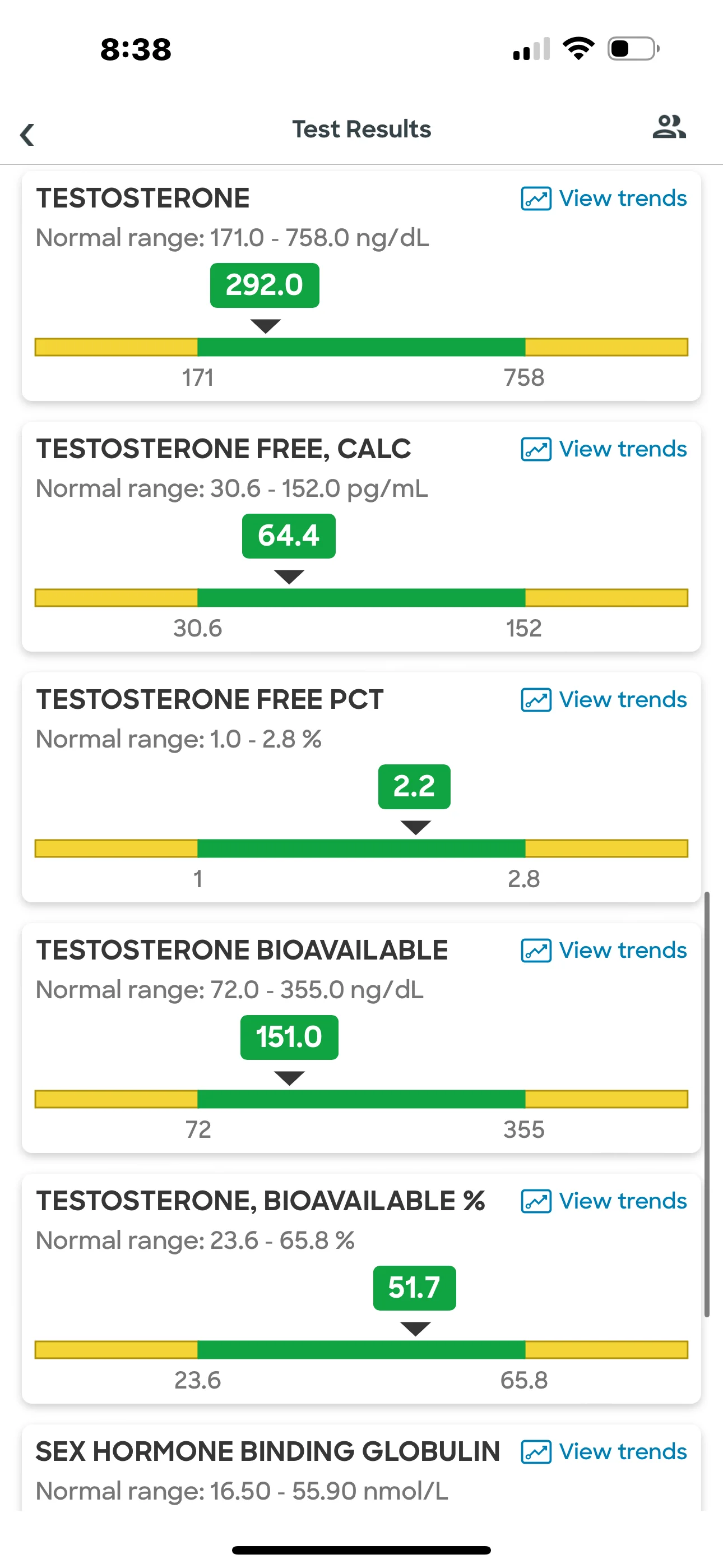Open View trends link for TESTOSTERONE
This screenshot has width=723, height=1568.
coord(623,199)
